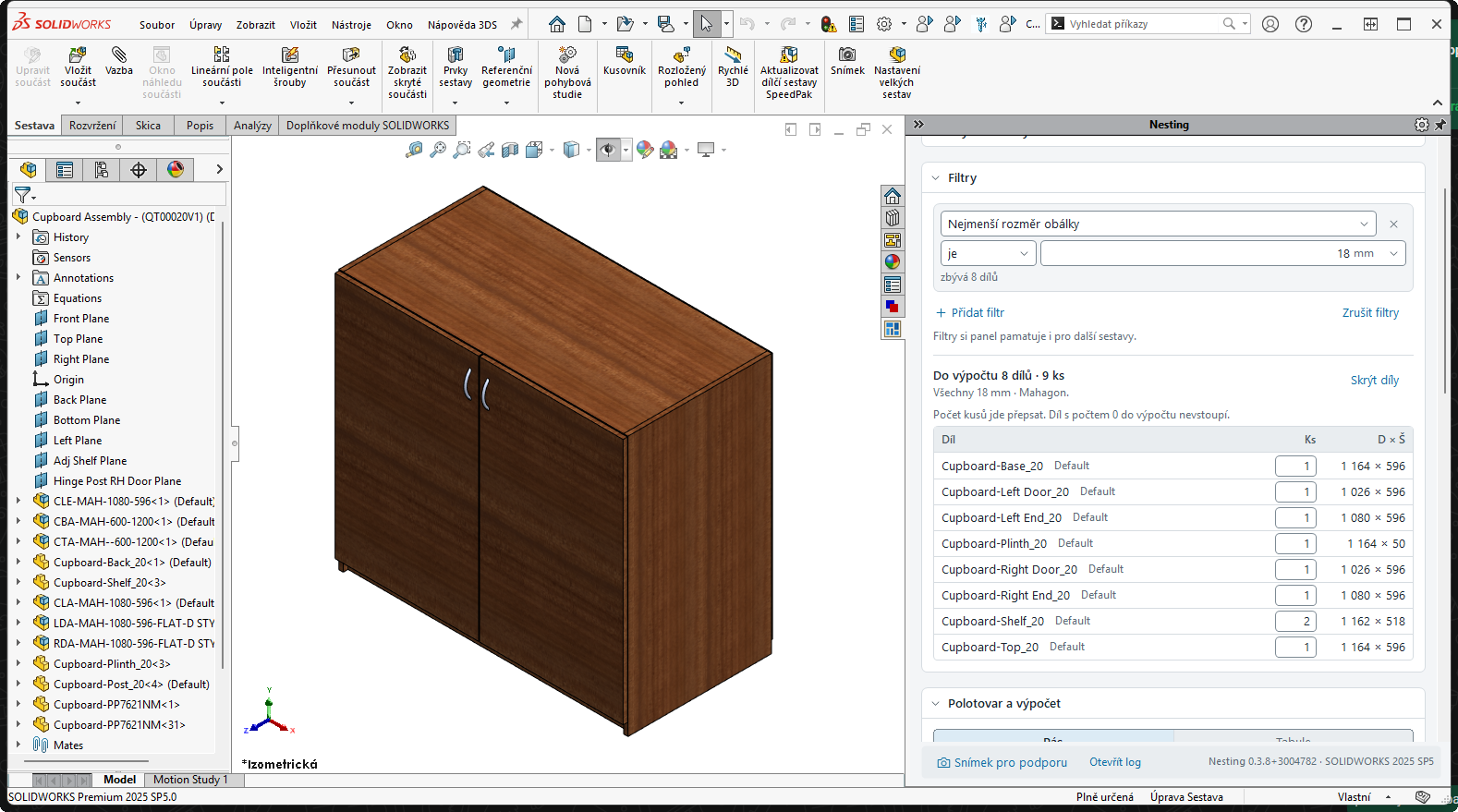The height and width of the screenshot is (812, 1458).
Task: Edit quantity field for Cupboard-Shelf_20
Action: coord(1295,622)
